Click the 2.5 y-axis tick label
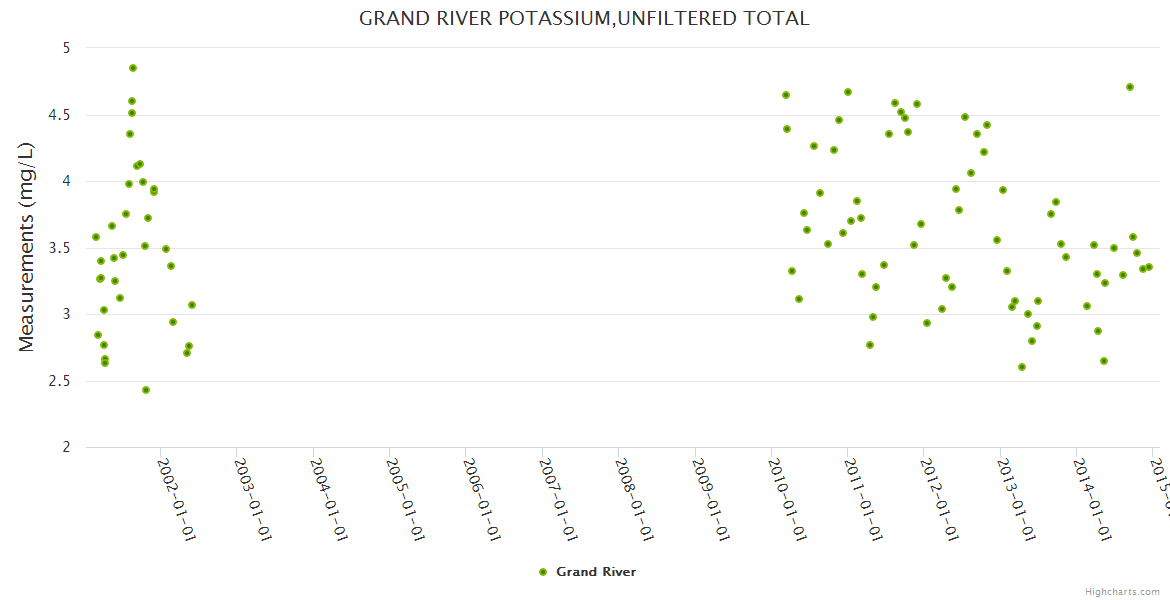This screenshot has height=600, width=1170. tap(60, 381)
